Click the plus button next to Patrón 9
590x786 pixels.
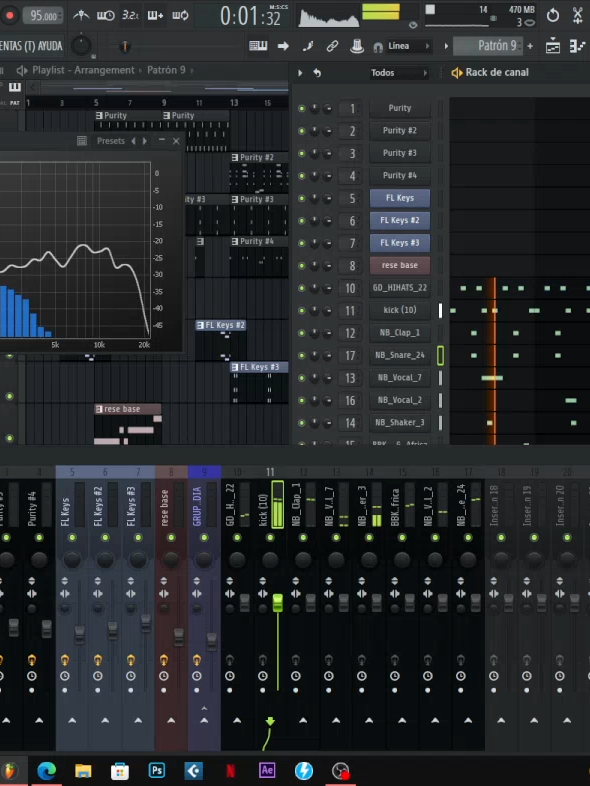coord(530,46)
